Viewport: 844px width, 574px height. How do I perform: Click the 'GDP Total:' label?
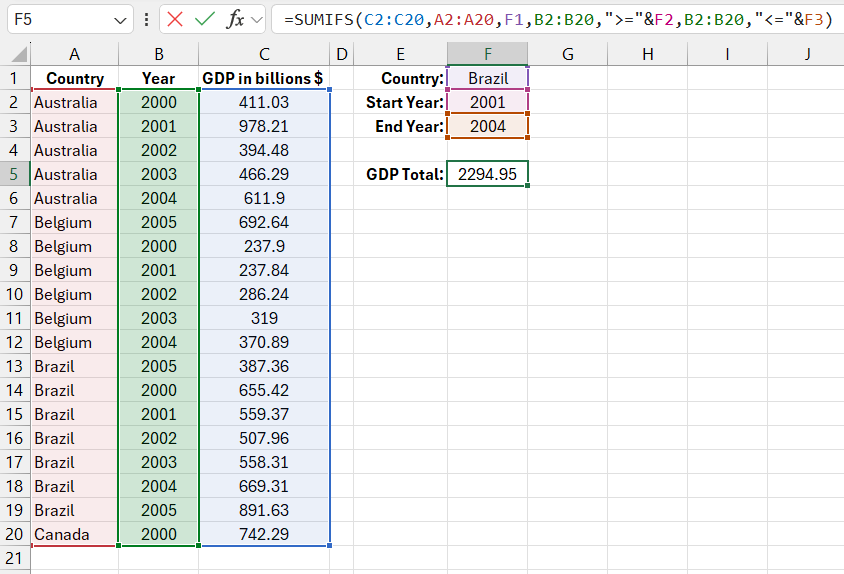(404, 174)
